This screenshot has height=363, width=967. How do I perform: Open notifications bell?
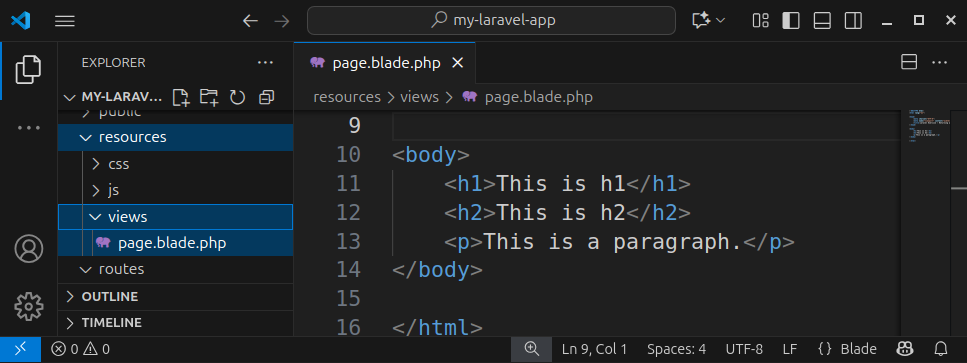click(x=941, y=349)
